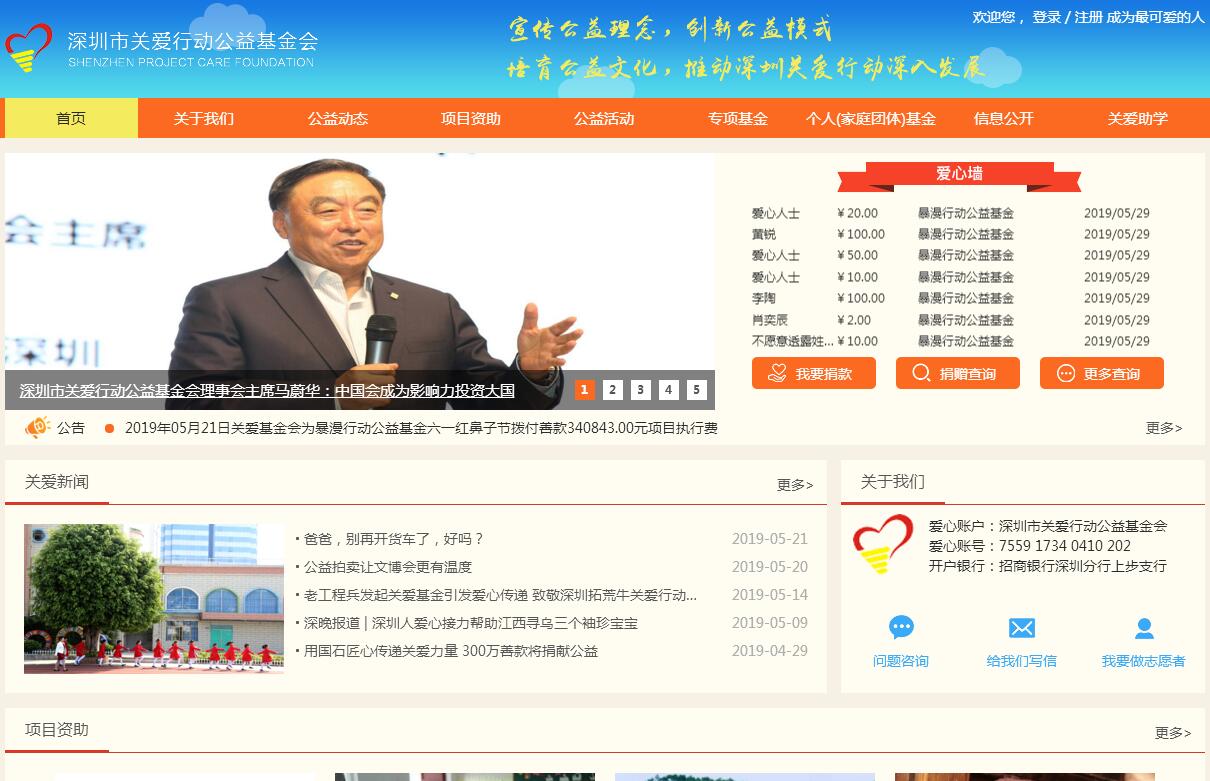
Task: Click the chat bubble 问题咨询 icon
Action: point(901,628)
